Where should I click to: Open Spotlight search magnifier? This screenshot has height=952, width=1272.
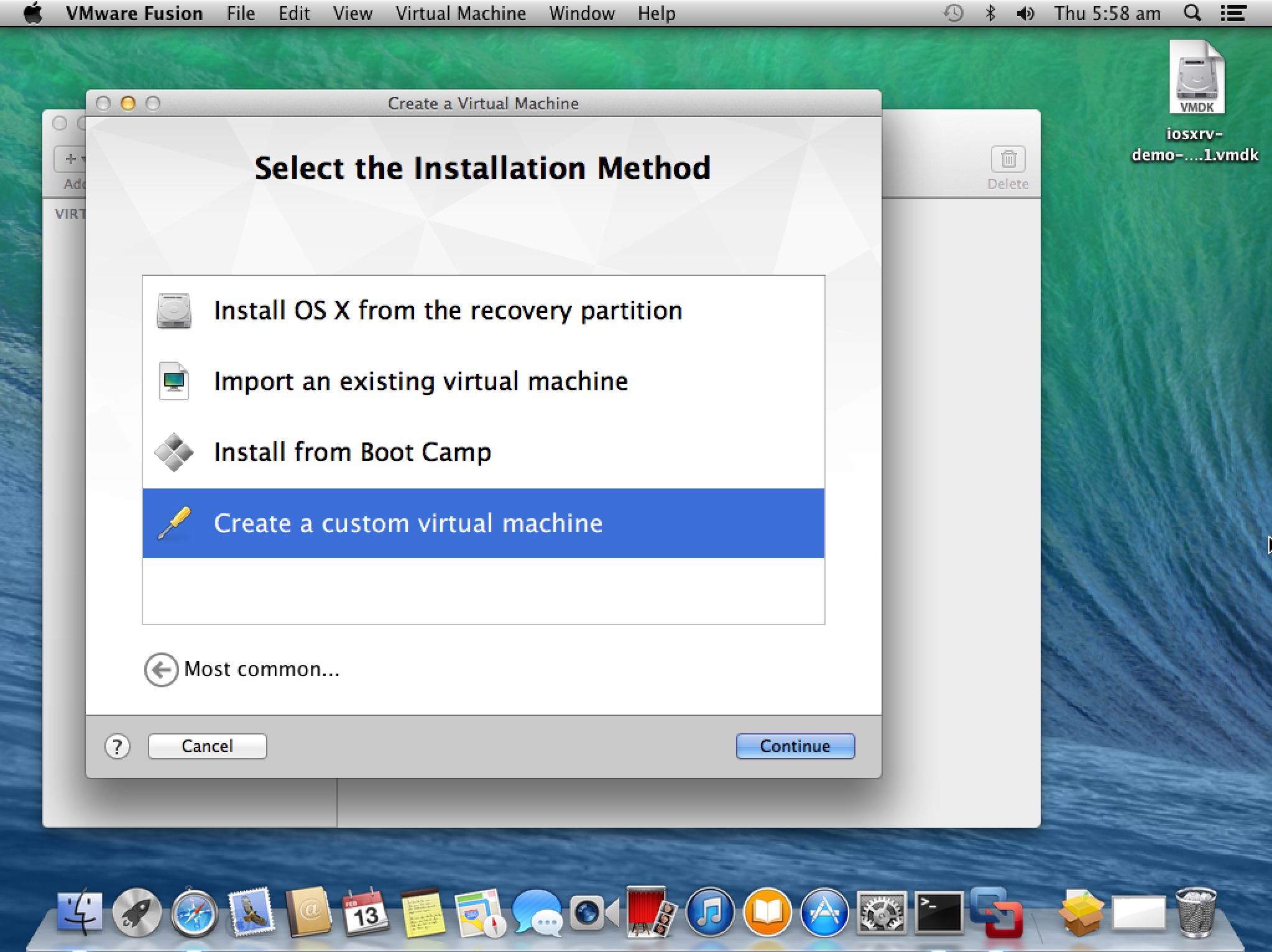coord(1192,13)
